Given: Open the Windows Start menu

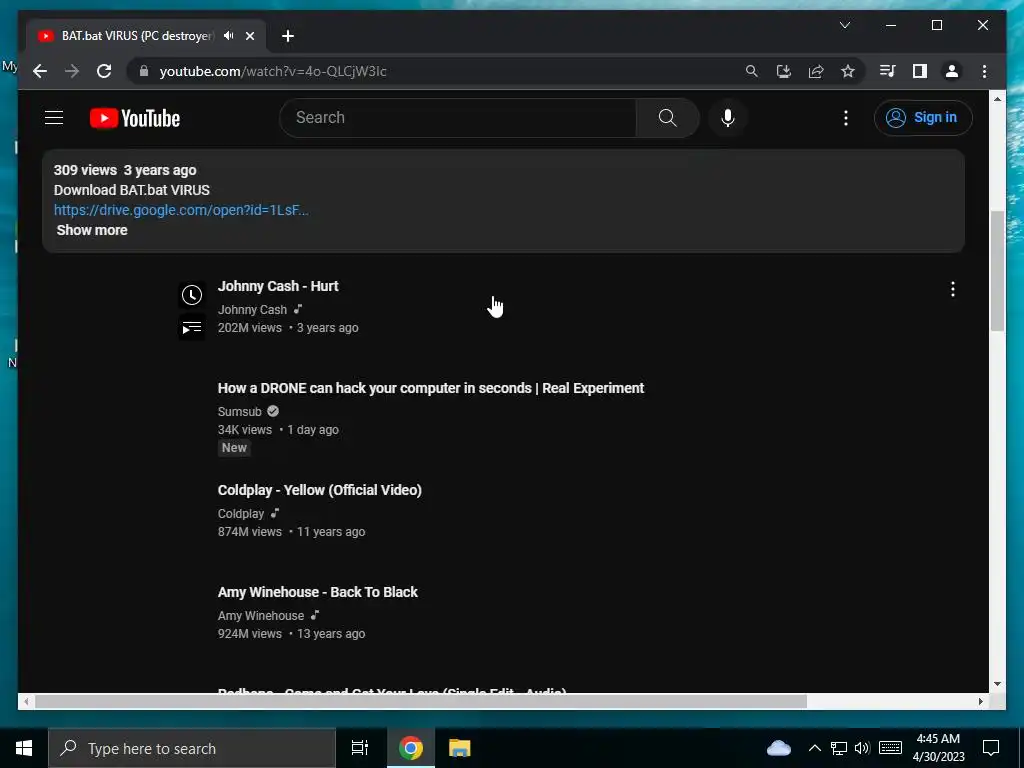Looking at the screenshot, I should pyautogui.click(x=24, y=748).
